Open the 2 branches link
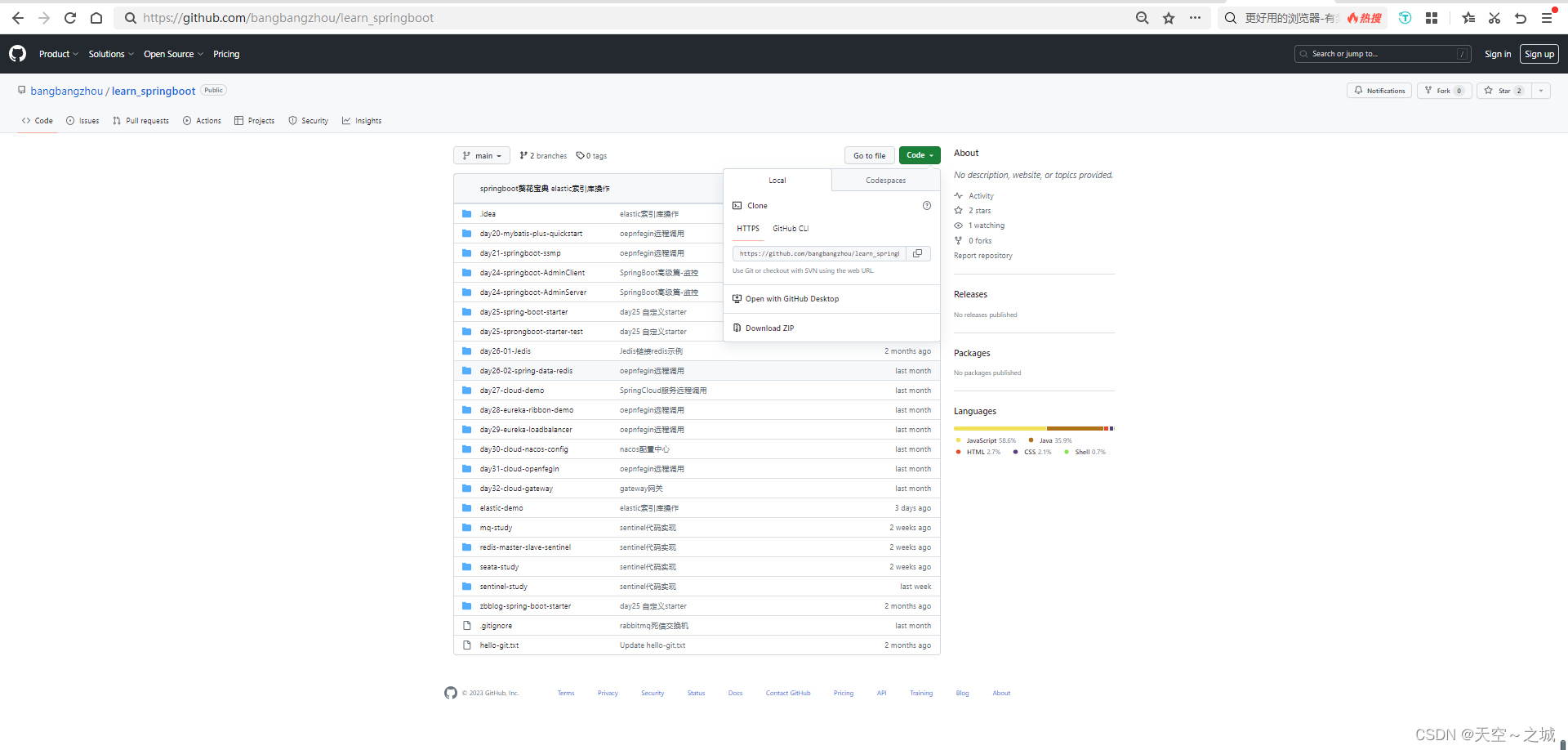 click(x=543, y=155)
